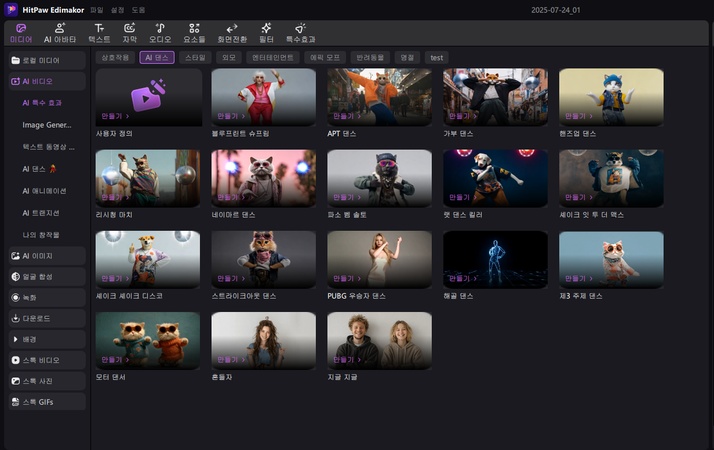Select the AI 댄스 category tab

point(157,57)
